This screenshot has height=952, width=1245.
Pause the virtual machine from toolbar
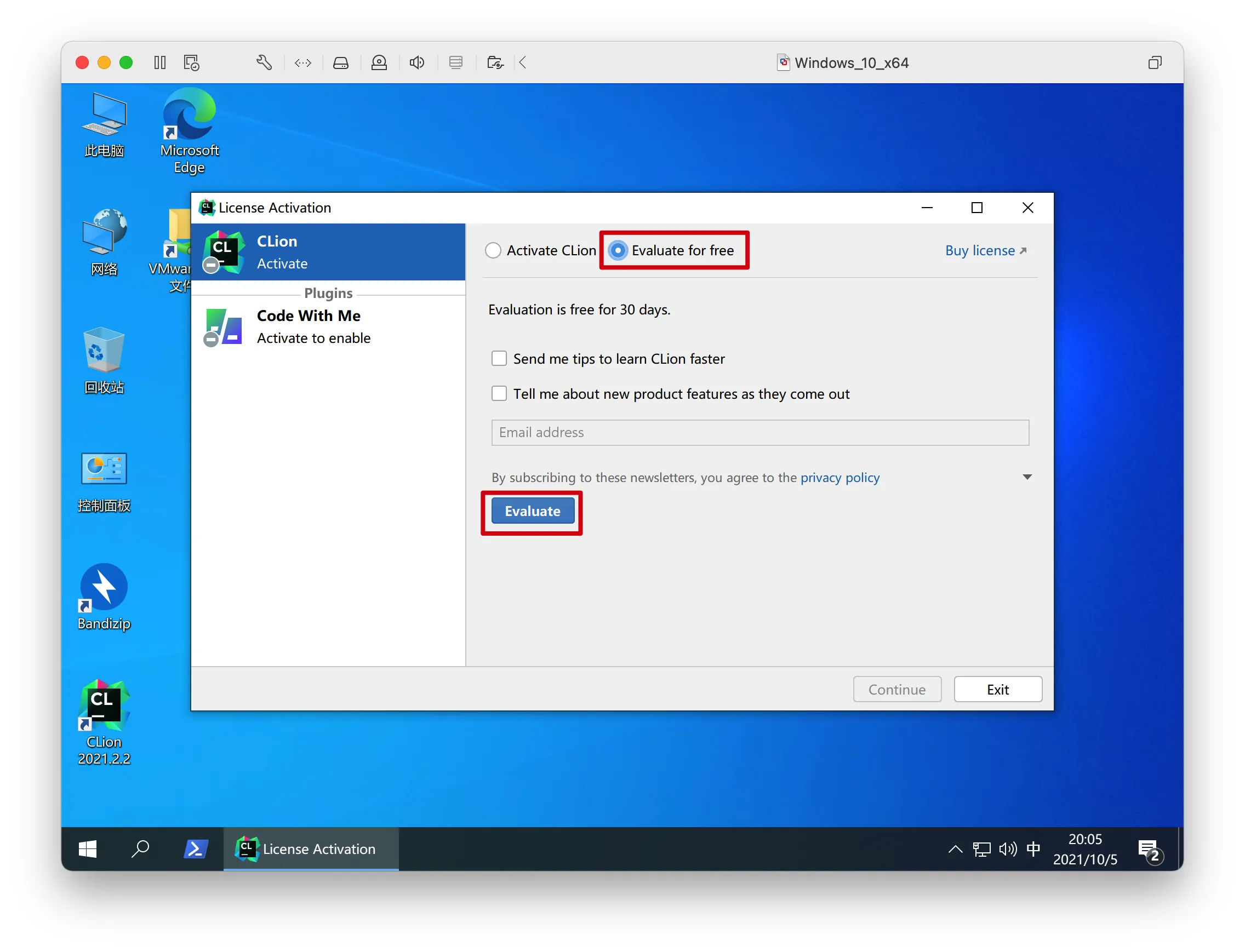click(x=160, y=62)
